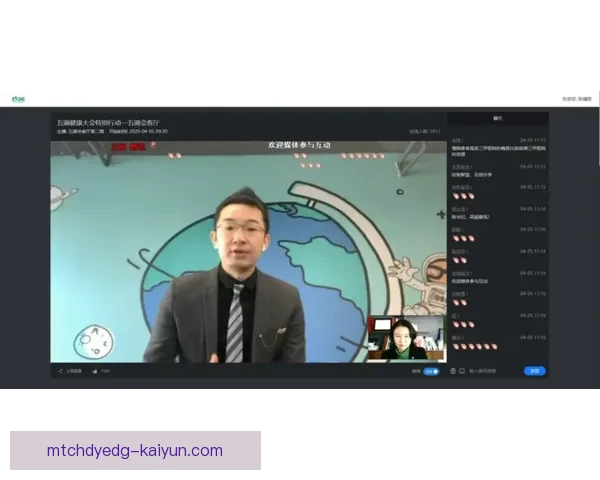Screen dimensions: 600x480
Task: Click the six-clap emoji chat message
Action: click(475, 347)
